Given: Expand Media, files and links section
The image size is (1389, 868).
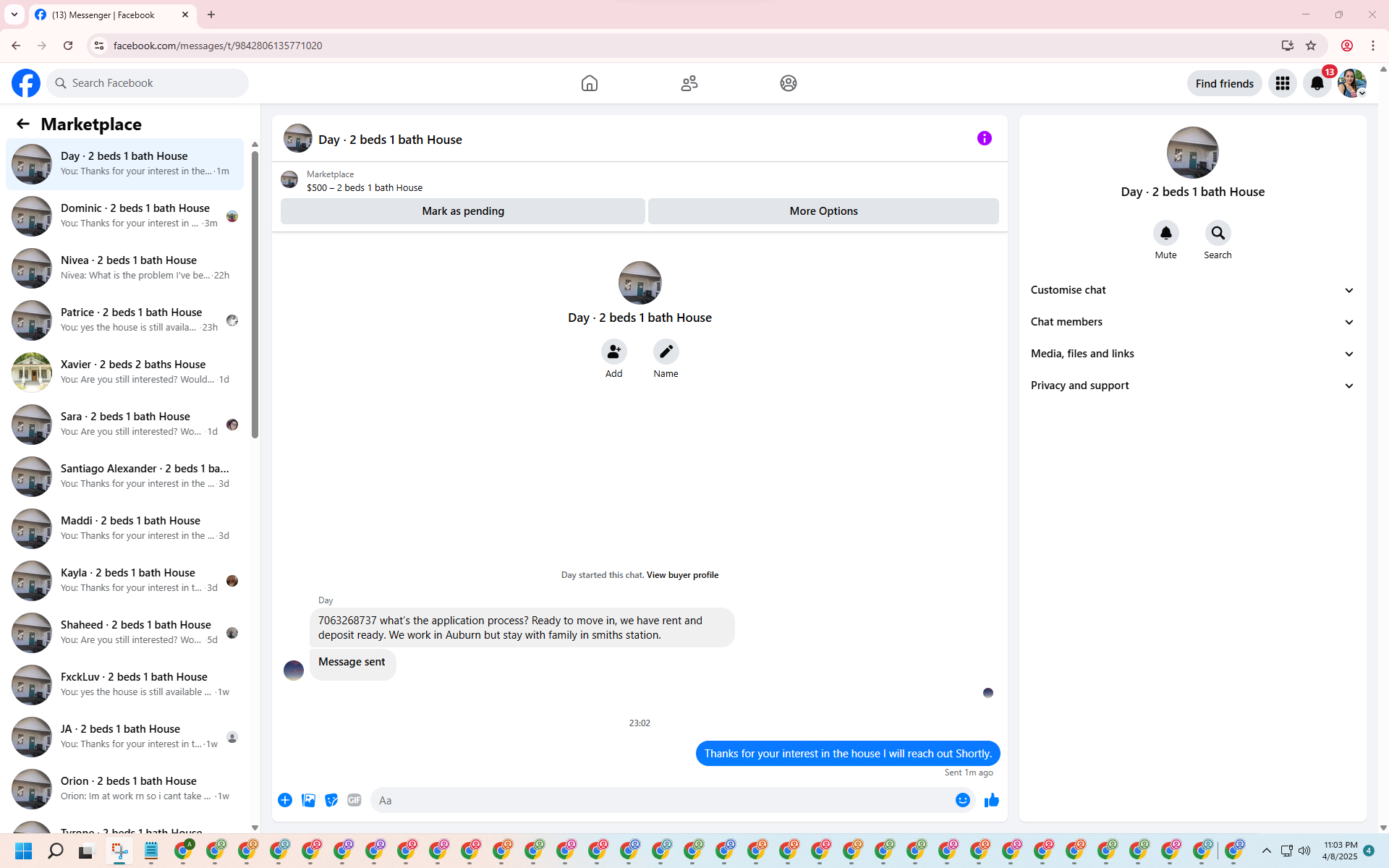Looking at the screenshot, I should point(1192,354).
